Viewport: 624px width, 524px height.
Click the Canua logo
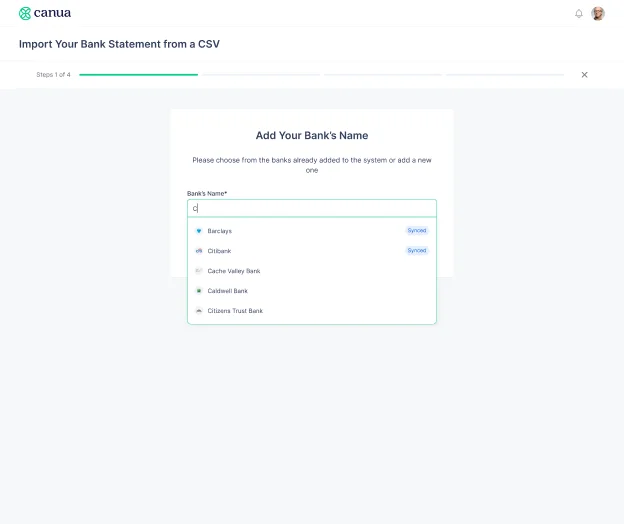coord(45,13)
